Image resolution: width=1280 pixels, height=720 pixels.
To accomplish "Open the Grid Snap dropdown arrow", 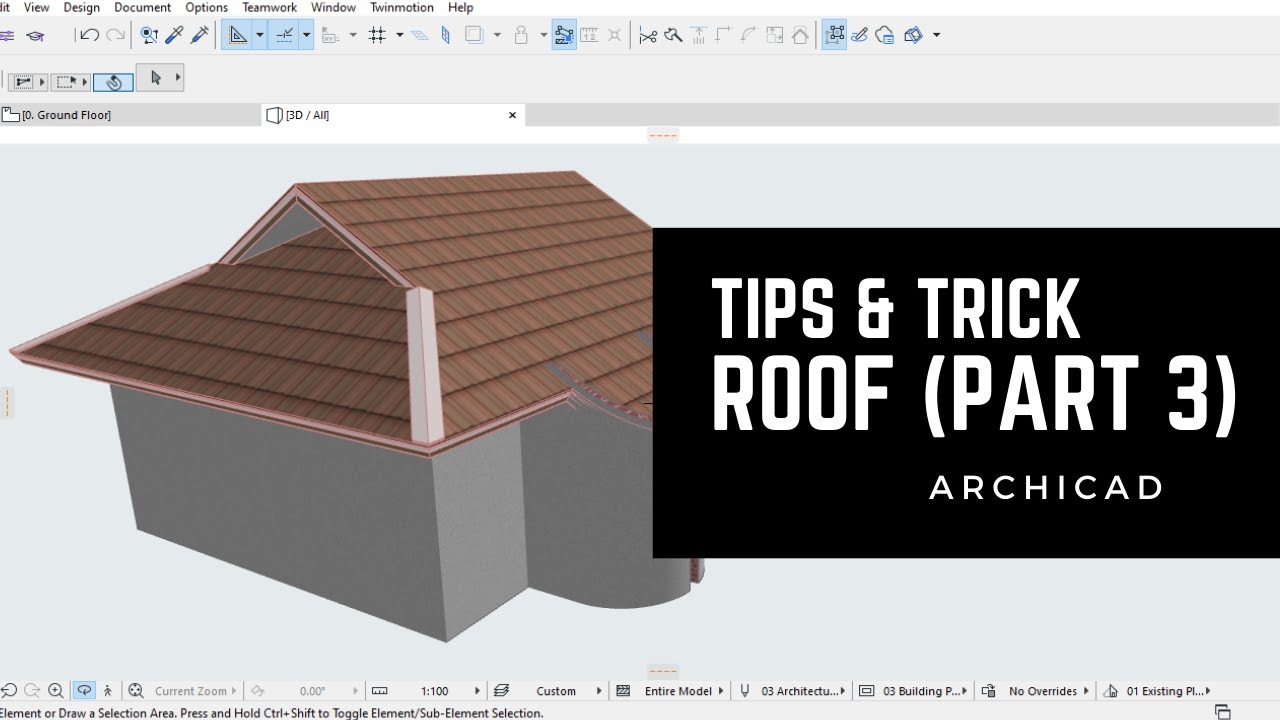I will [x=399, y=35].
